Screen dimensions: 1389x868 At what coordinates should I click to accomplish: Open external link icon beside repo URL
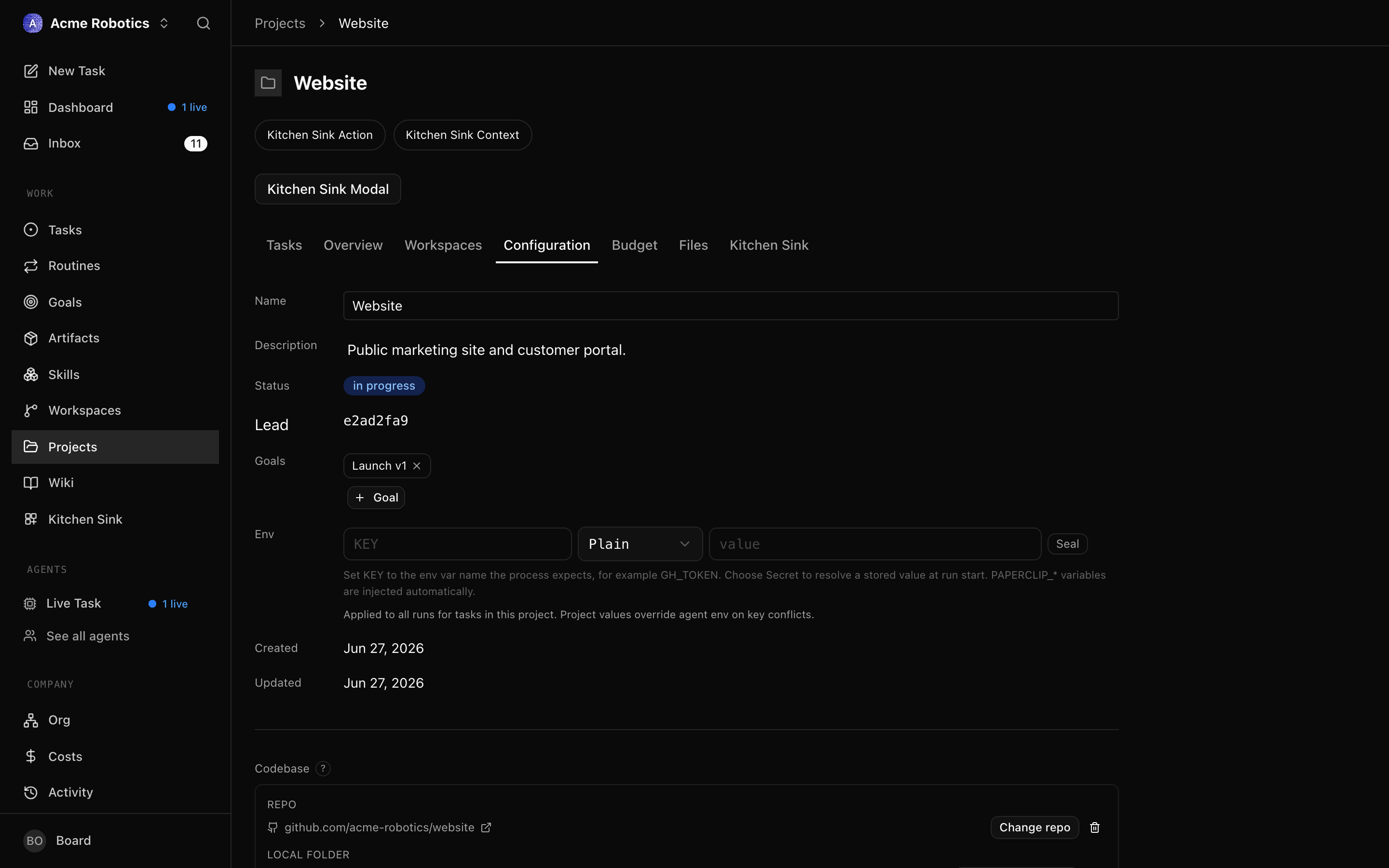tap(486, 827)
